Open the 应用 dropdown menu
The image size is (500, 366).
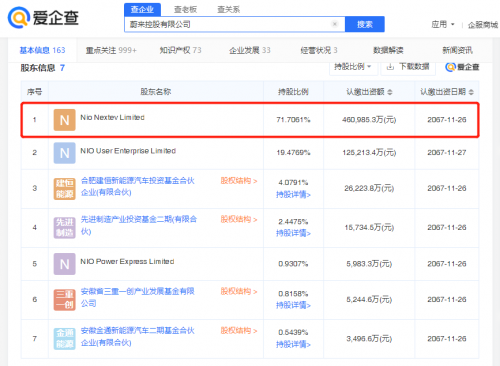443,24
